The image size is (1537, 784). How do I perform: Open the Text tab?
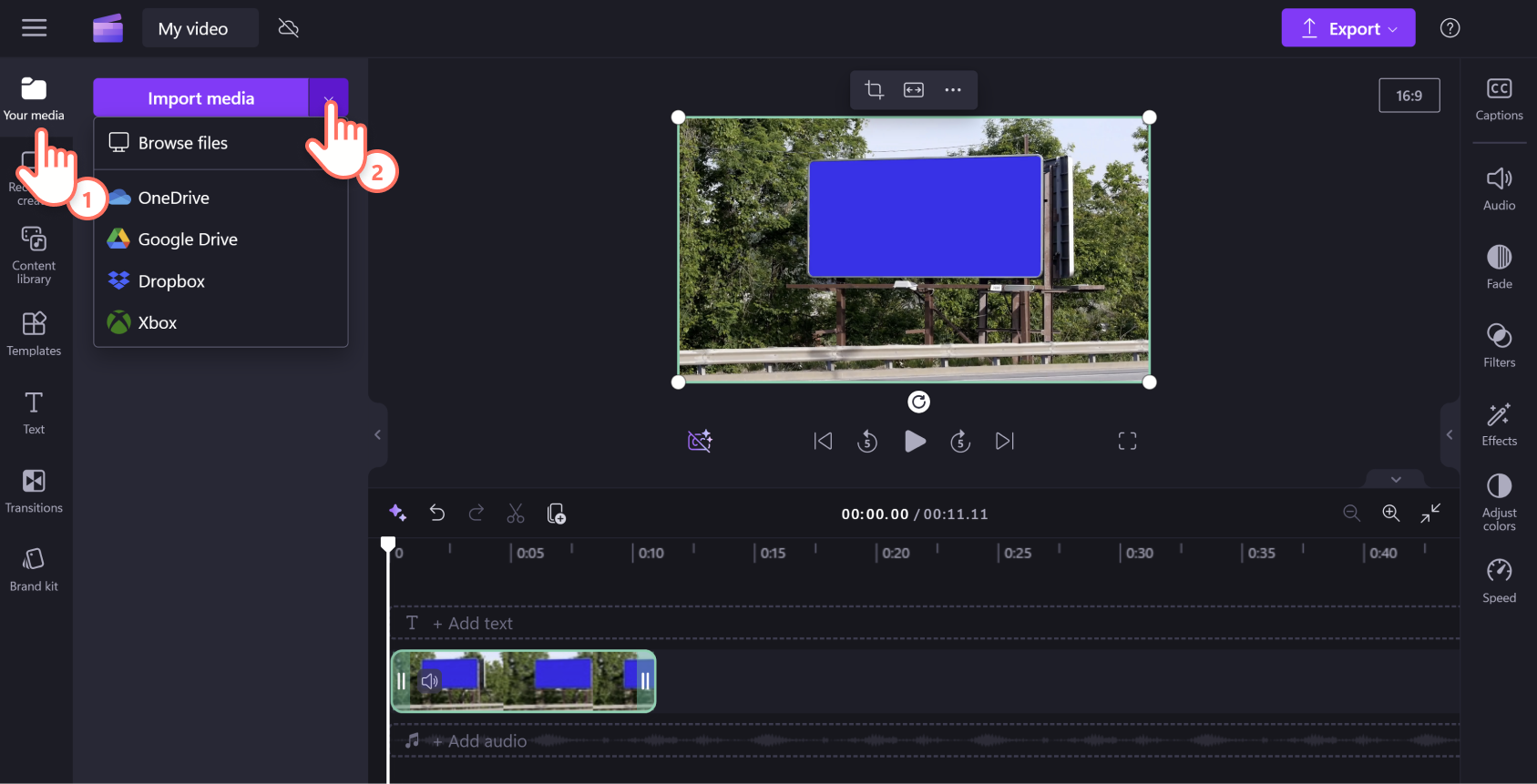pyautogui.click(x=34, y=413)
